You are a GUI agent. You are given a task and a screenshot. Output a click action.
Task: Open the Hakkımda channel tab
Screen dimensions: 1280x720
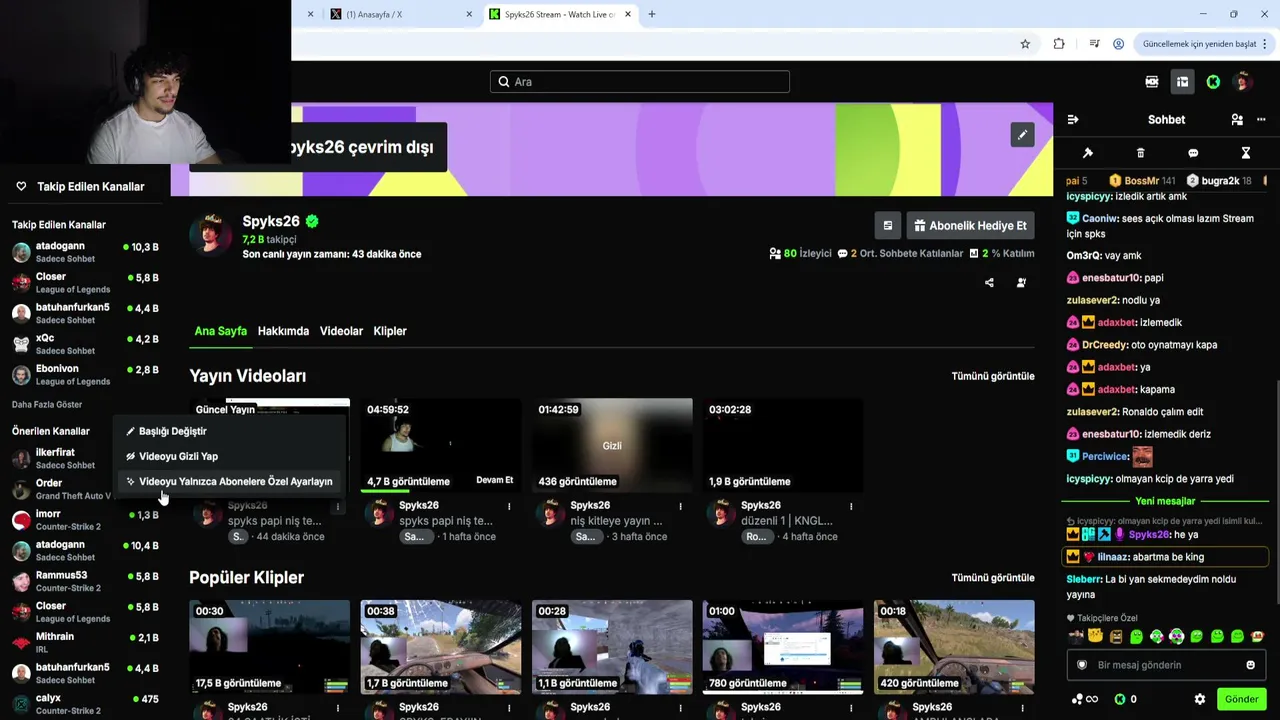pyautogui.click(x=283, y=331)
